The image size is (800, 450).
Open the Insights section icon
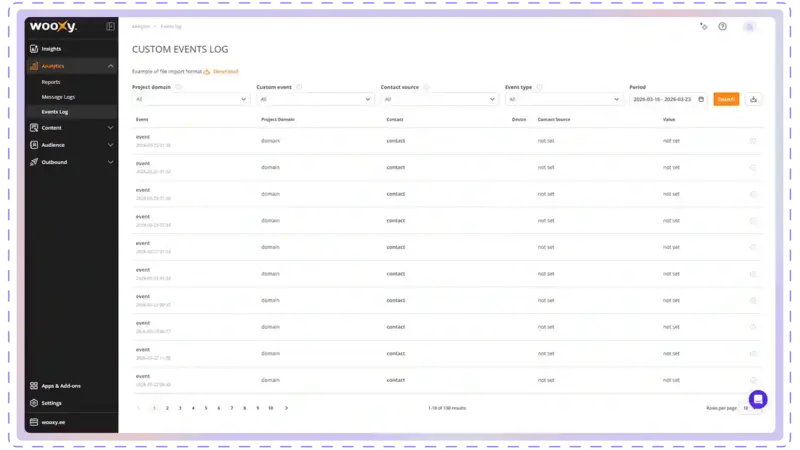click(34, 48)
